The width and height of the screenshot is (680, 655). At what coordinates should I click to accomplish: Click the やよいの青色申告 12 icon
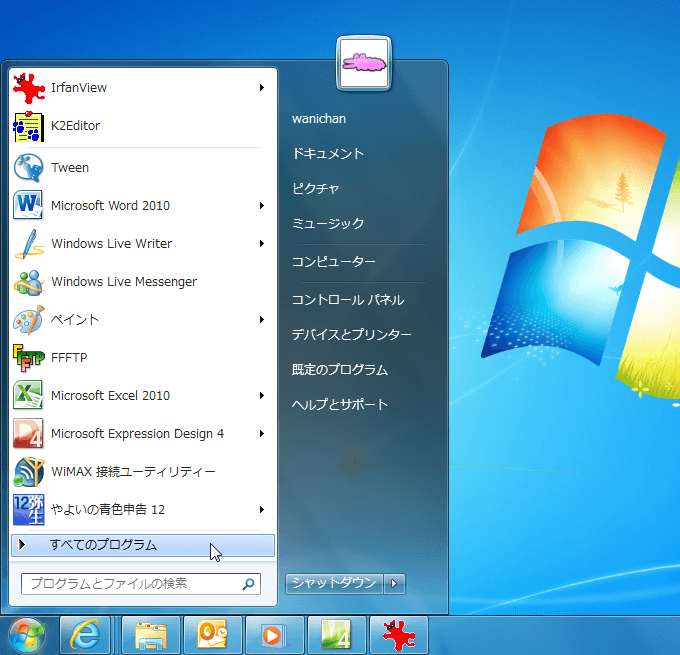[x=29, y=509]
